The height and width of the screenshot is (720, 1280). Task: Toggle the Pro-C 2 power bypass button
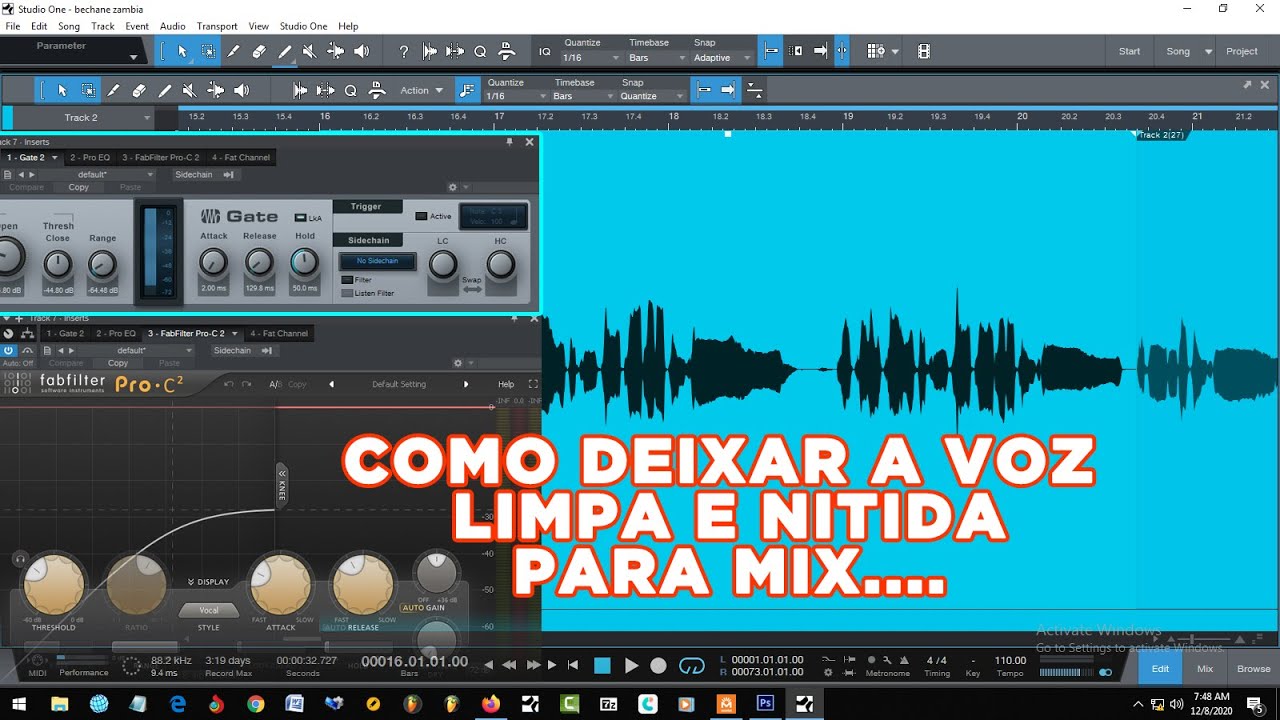9,350
